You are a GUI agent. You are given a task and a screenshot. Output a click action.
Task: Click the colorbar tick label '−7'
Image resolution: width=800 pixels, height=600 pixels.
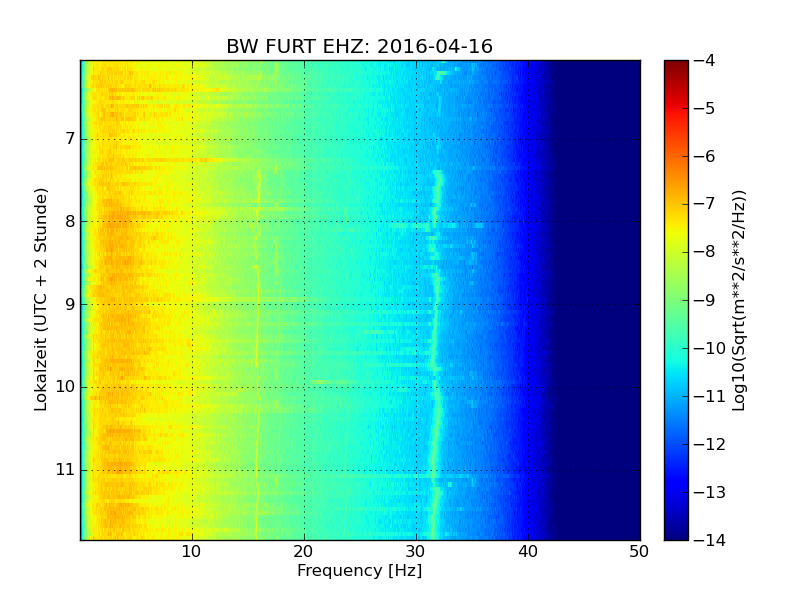coord(704,204)
